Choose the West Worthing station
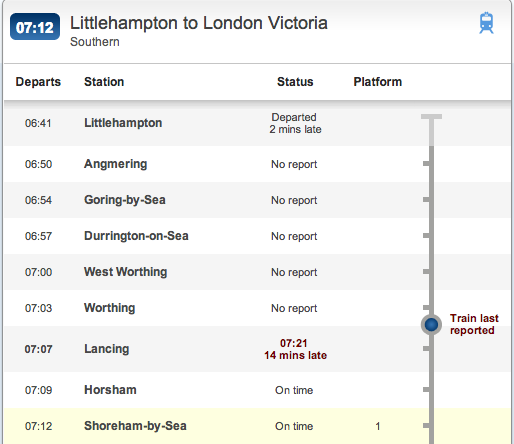 point(126,272)
